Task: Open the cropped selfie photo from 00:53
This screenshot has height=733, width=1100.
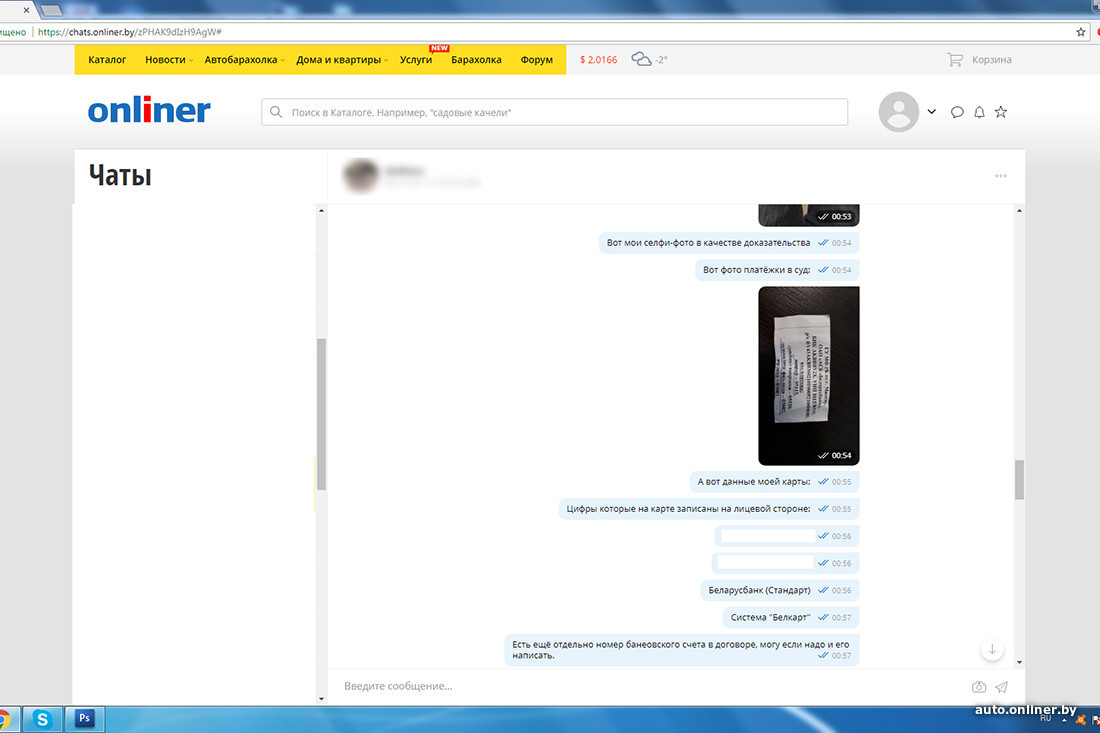Action: (809, 215)
